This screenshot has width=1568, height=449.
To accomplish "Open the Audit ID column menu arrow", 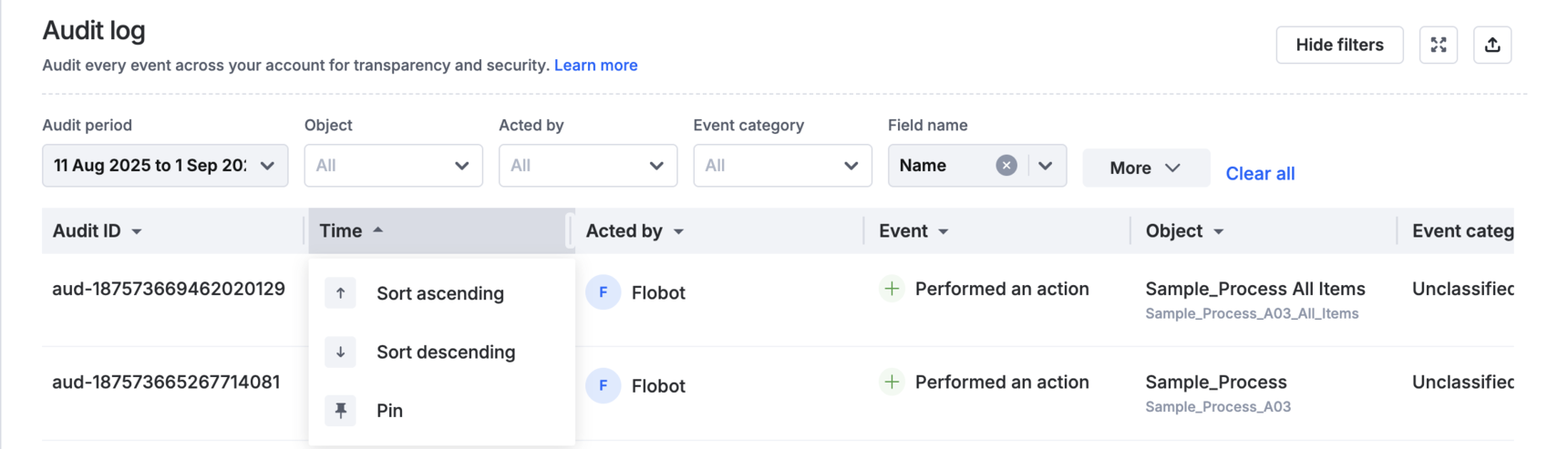I will tap(137, 231).
